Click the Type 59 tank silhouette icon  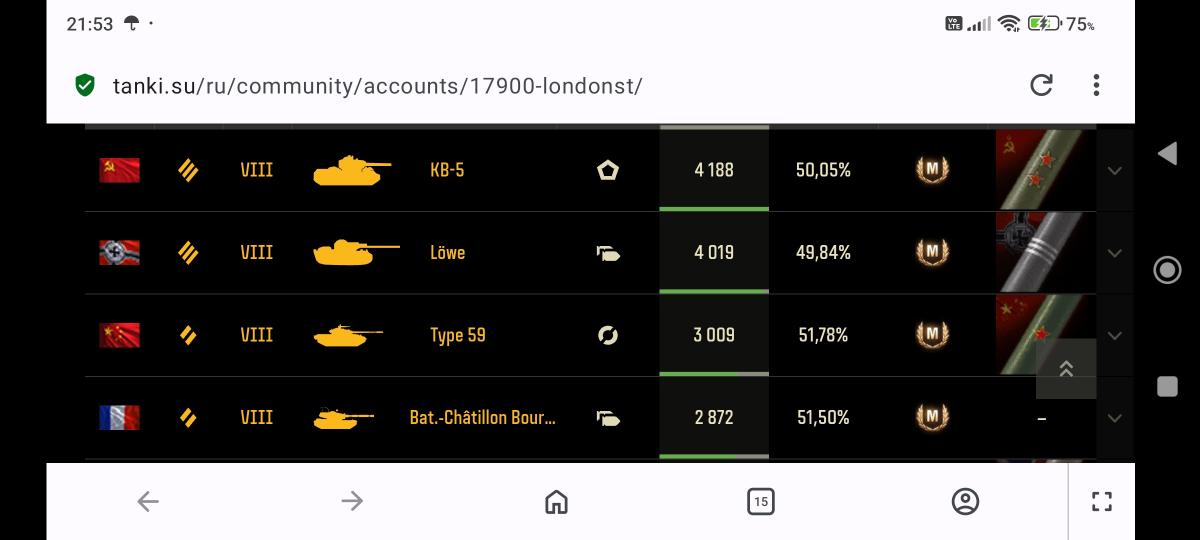click(x=348, y=335)
